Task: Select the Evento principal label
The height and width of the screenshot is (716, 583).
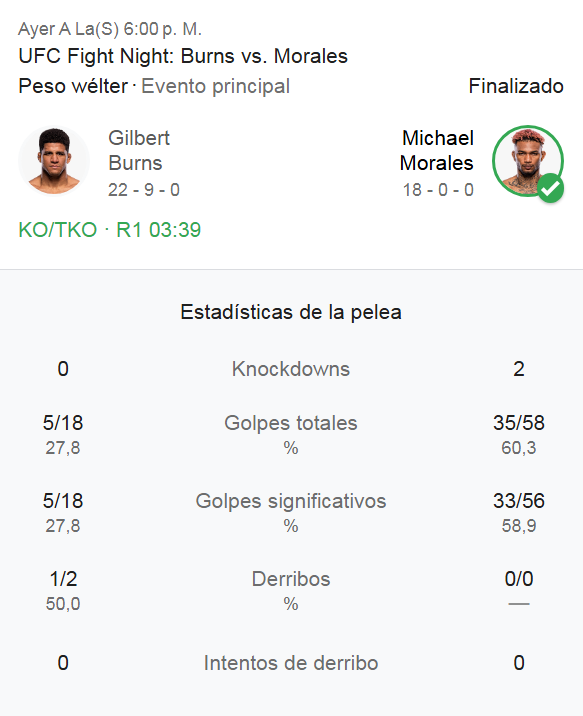Action: (215, 86)
